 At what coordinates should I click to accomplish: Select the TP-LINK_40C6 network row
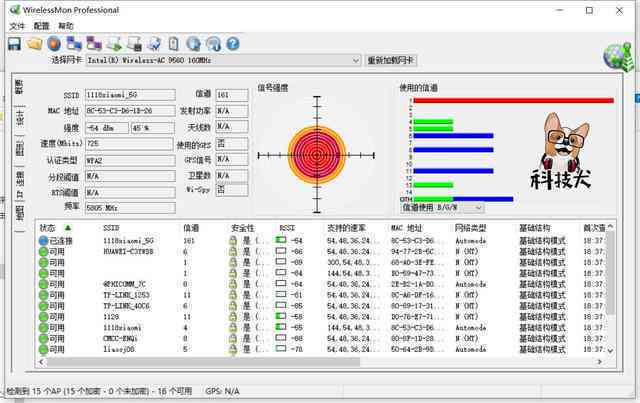tap(322, 306)
